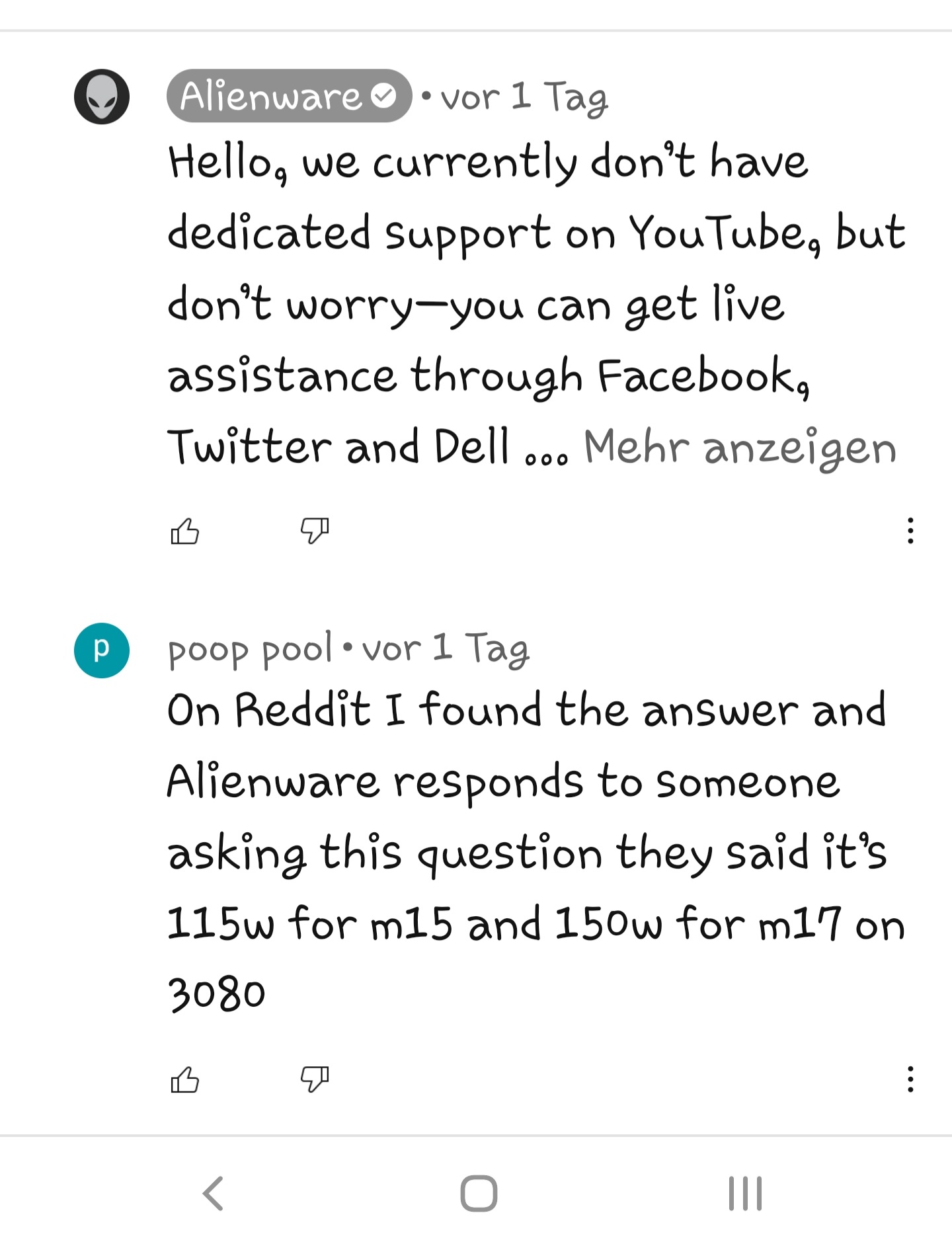Image resolution: width=952 pixels, height=1248 pixels.
Task: Give poop pool's comment a thumbs up
Action: click(x=184, y=1079)
